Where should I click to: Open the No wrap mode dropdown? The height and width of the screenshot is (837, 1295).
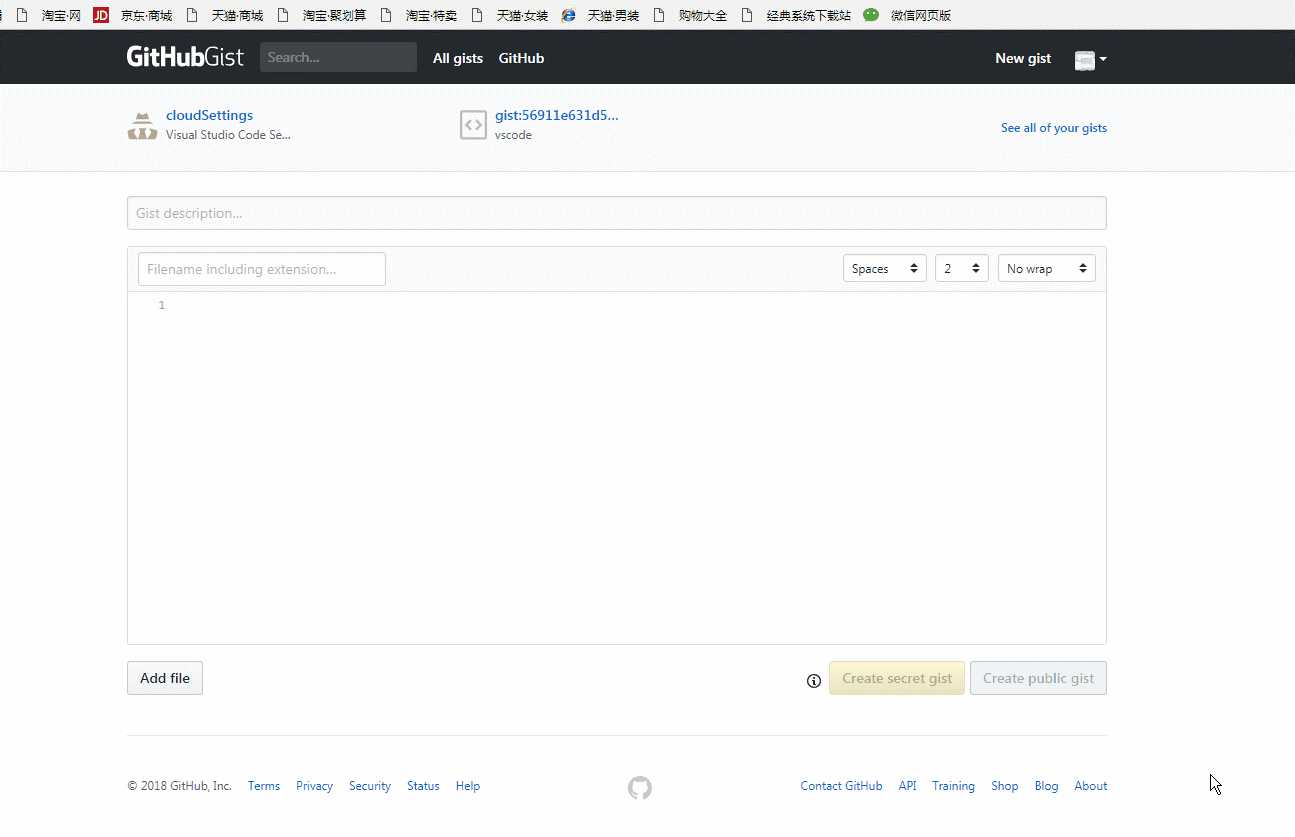coord(1047,268)
